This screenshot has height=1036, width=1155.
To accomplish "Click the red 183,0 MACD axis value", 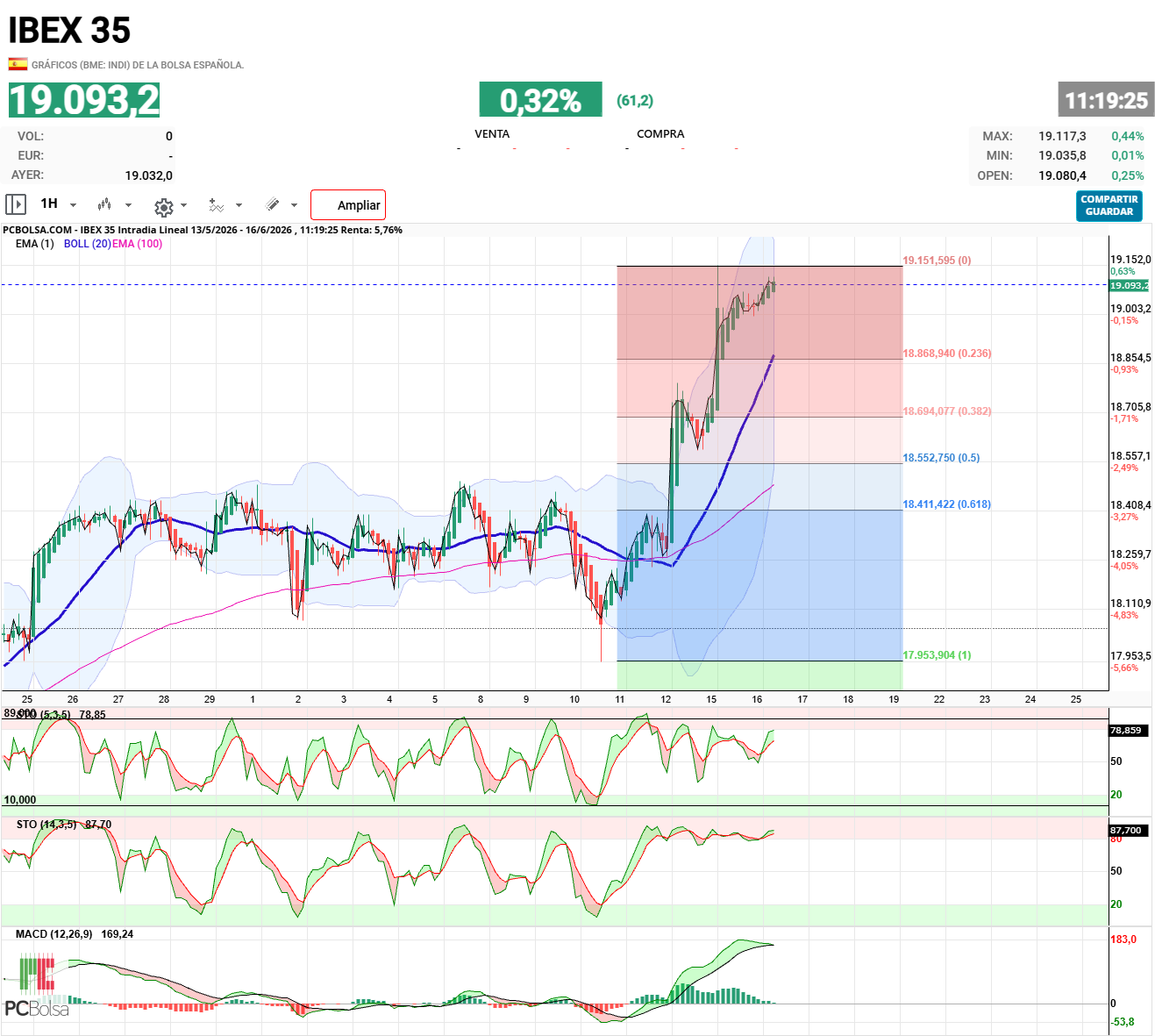I will 1123,940.
